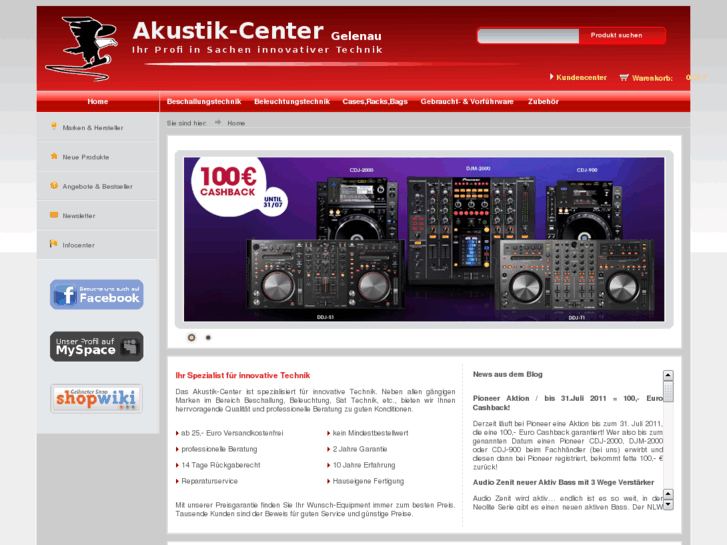Click the Marken & Hersteller sidebar icon
The height and width of the screenshot is (545, 727).
[x=54, y=126]
